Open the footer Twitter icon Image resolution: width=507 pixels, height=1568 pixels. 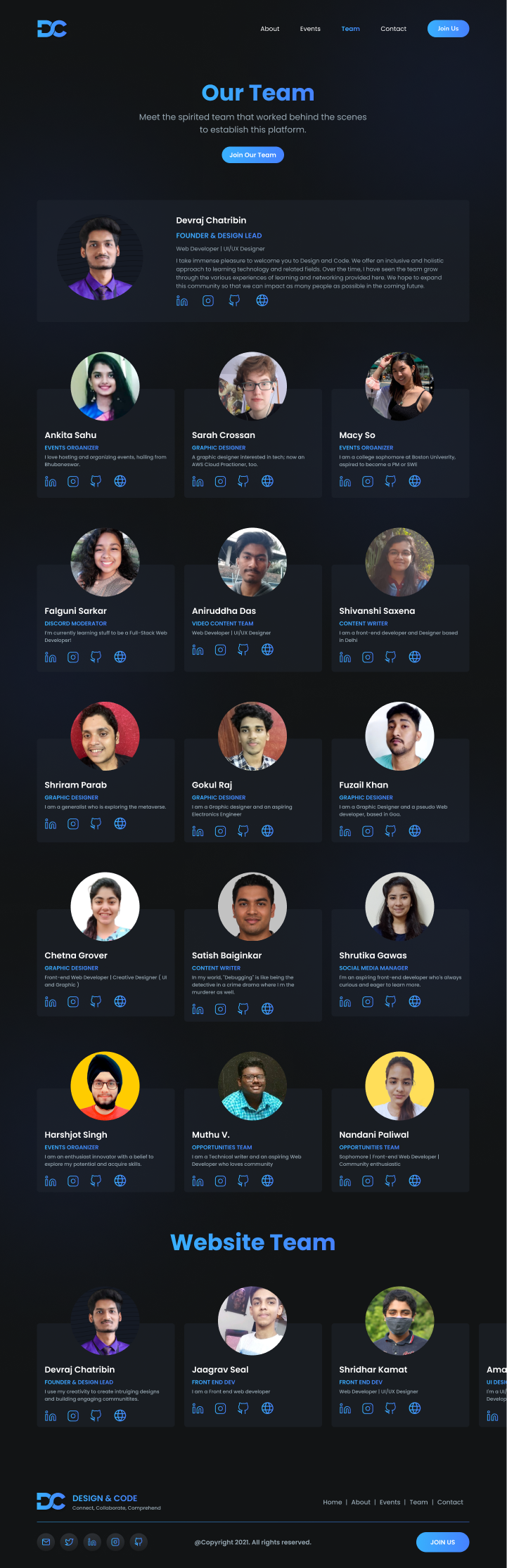pos(69,1542)
